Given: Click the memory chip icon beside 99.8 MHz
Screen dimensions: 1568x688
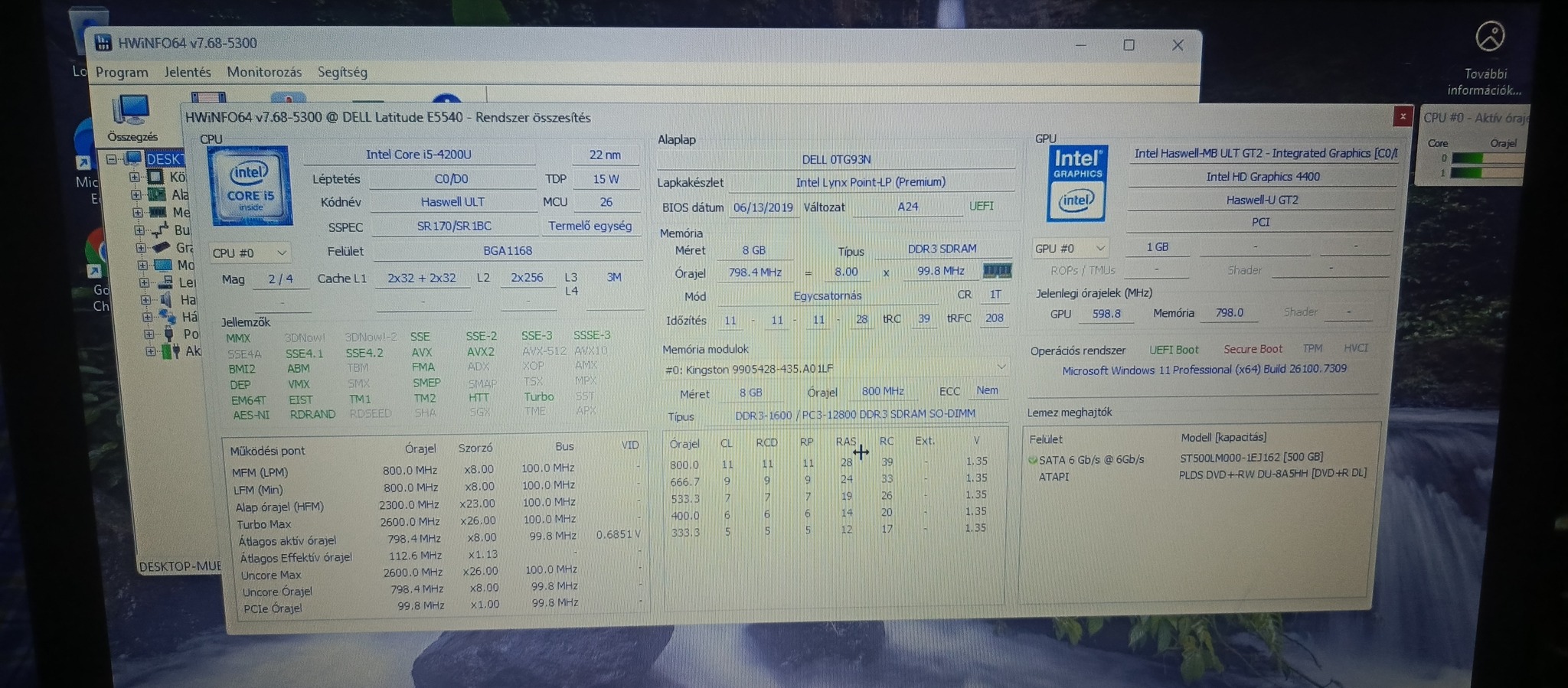Looking at the screenshot, I should point(997,270).
